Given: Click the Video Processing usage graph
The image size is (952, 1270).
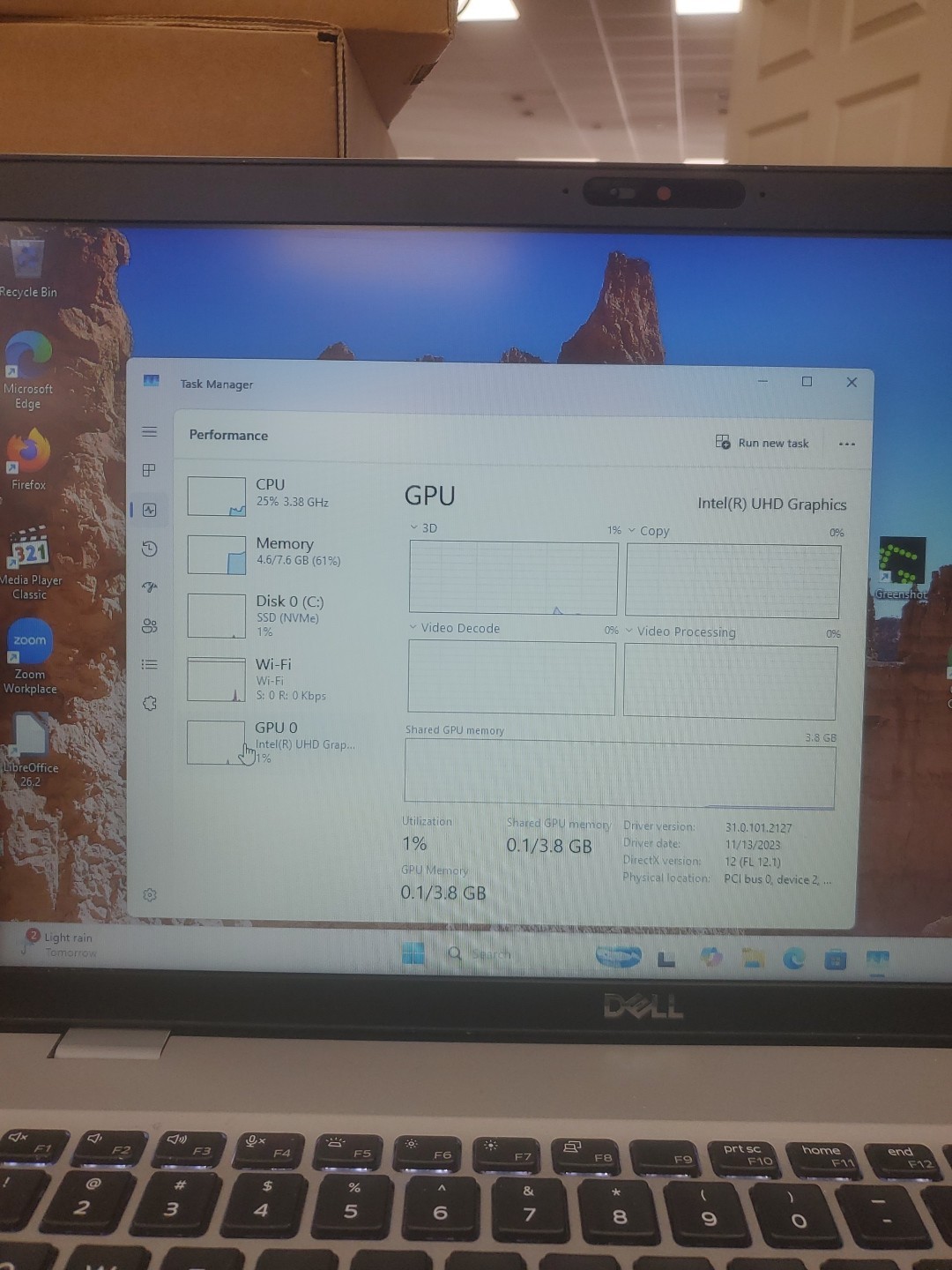Looking at the screenshot, I should pos(730,682).
